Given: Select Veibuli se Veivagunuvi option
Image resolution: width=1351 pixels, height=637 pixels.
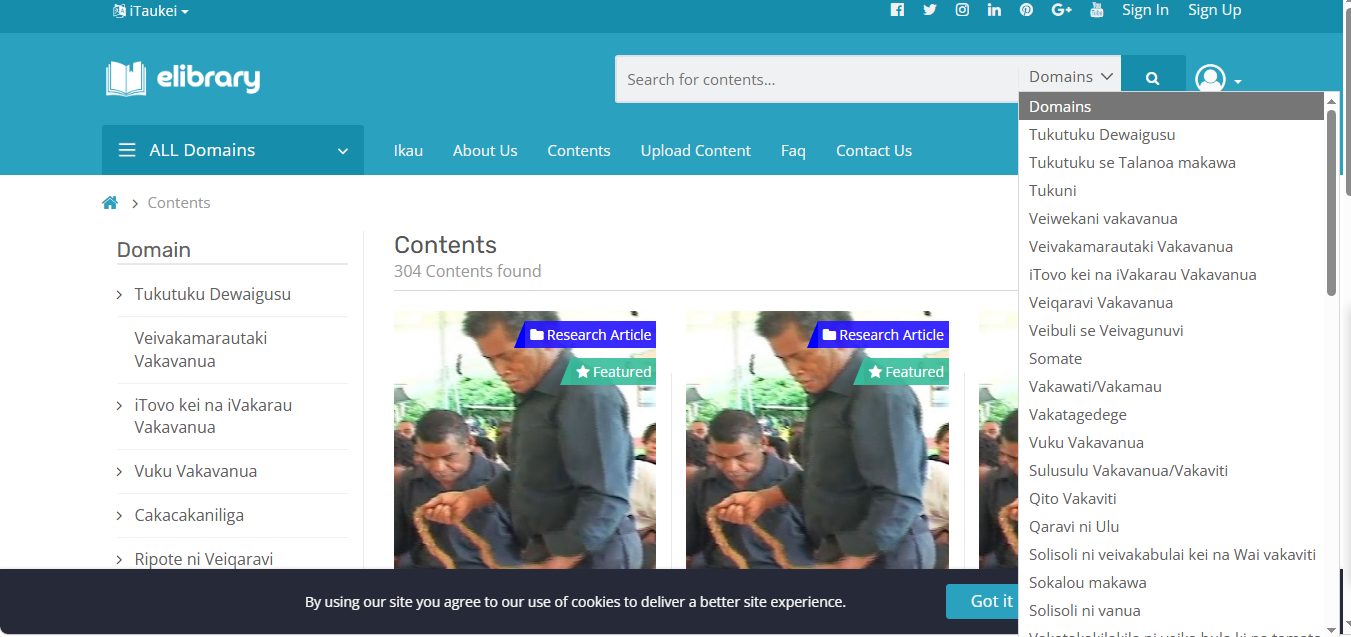Looking at the screenshot, I should click(x=1171, y=330).
